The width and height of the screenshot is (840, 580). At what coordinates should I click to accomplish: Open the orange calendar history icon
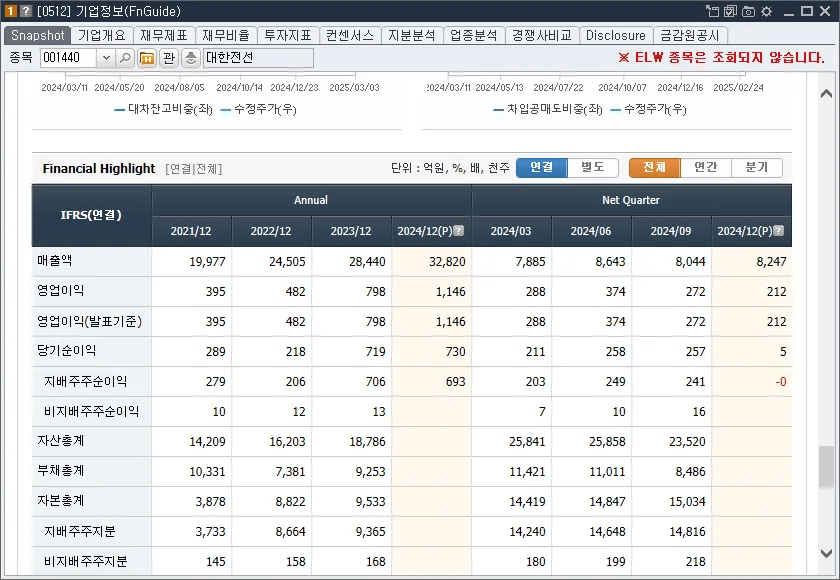tap(147, 58)
